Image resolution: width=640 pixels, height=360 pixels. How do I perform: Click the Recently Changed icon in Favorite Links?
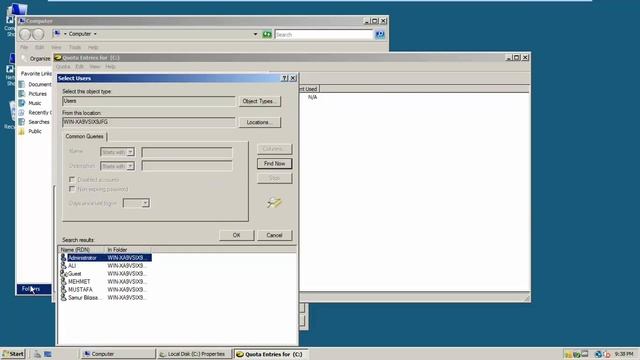[22, 112]
